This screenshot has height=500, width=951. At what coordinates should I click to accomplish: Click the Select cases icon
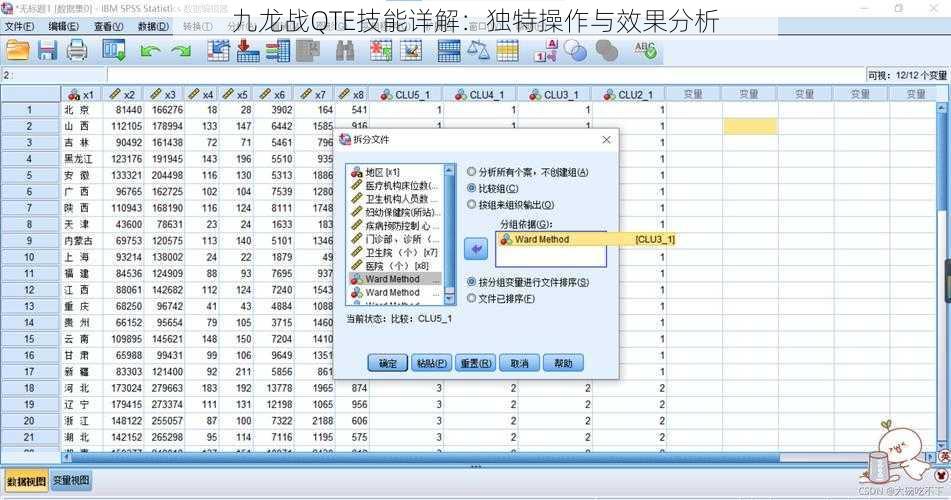(x=508, y=51)
